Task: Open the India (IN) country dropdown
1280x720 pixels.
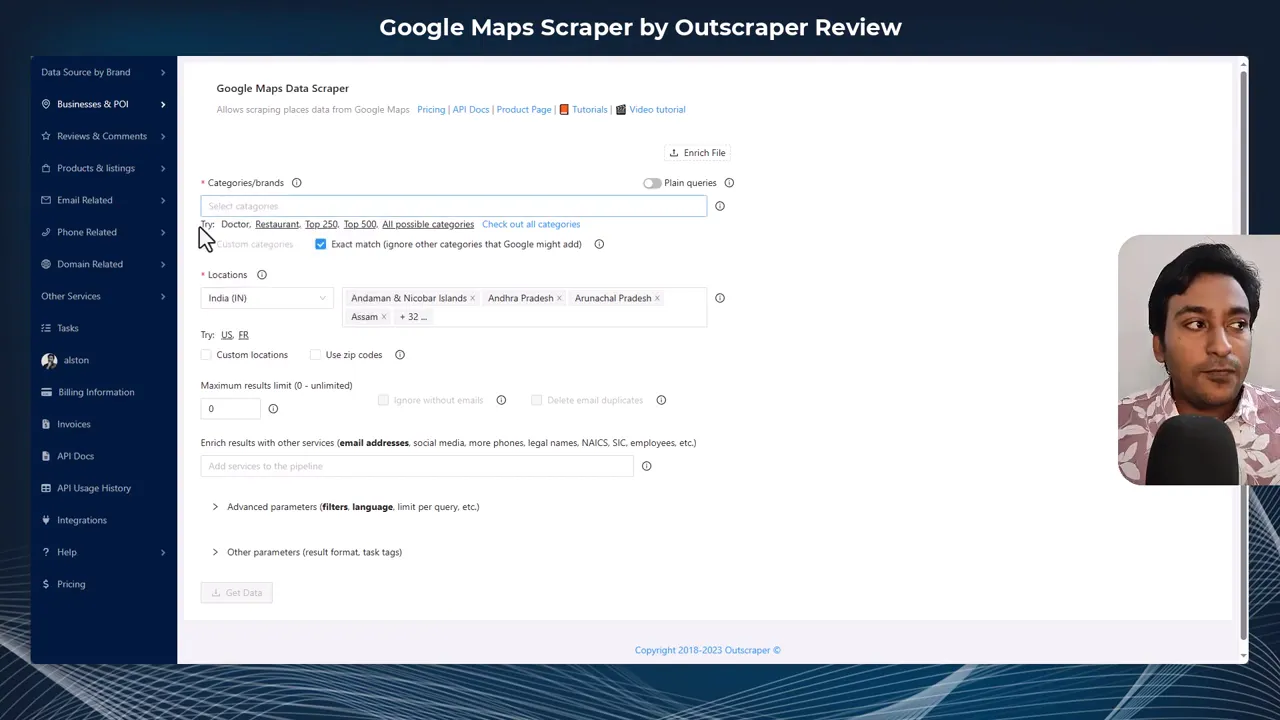Action: click(265, 298)
